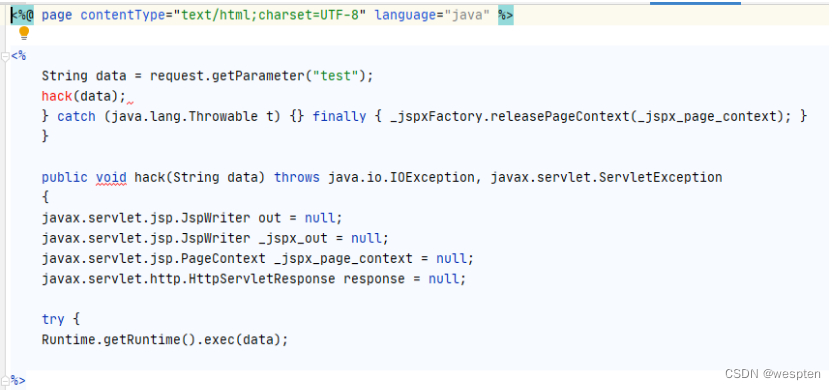Click 'page' keyword in the directive

tap(57, 15)
